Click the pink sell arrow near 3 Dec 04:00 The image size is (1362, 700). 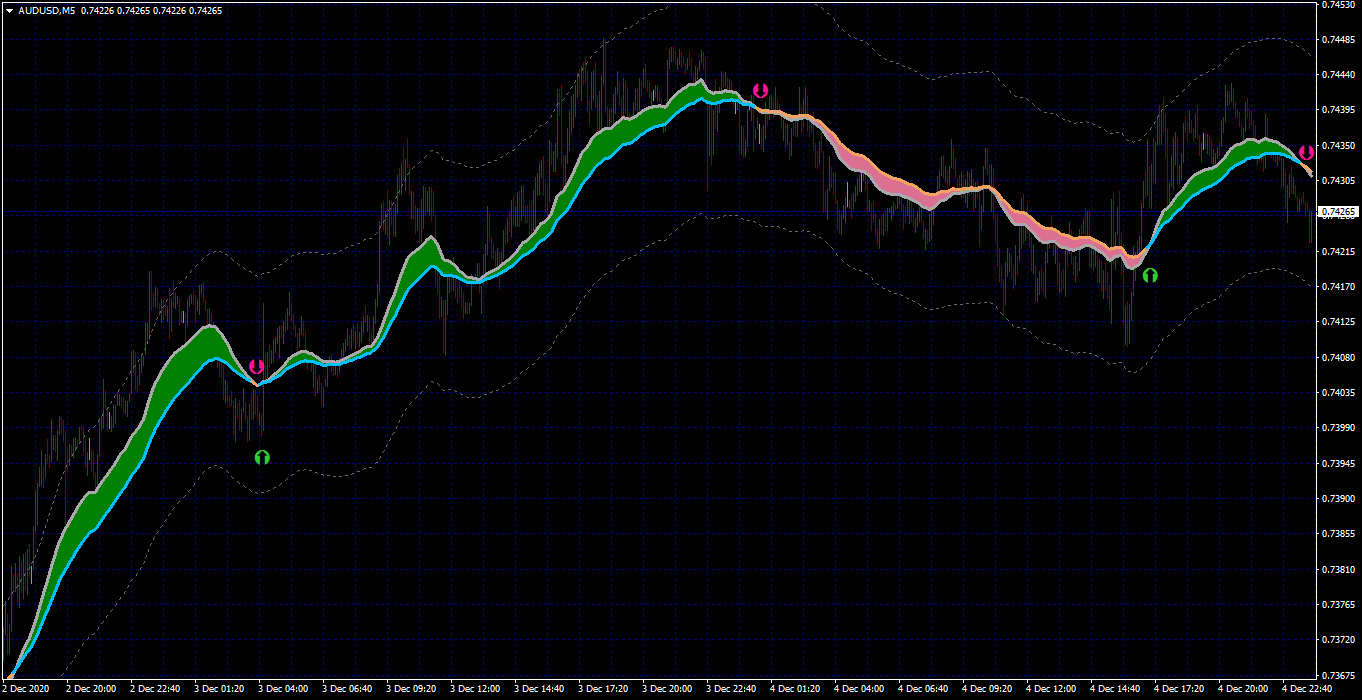click(256, 367)
